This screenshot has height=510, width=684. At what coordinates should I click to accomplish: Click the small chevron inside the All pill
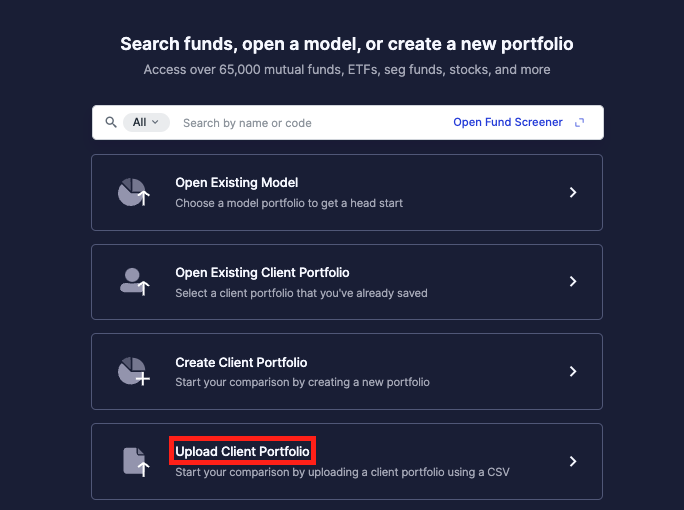coord(155,122)
